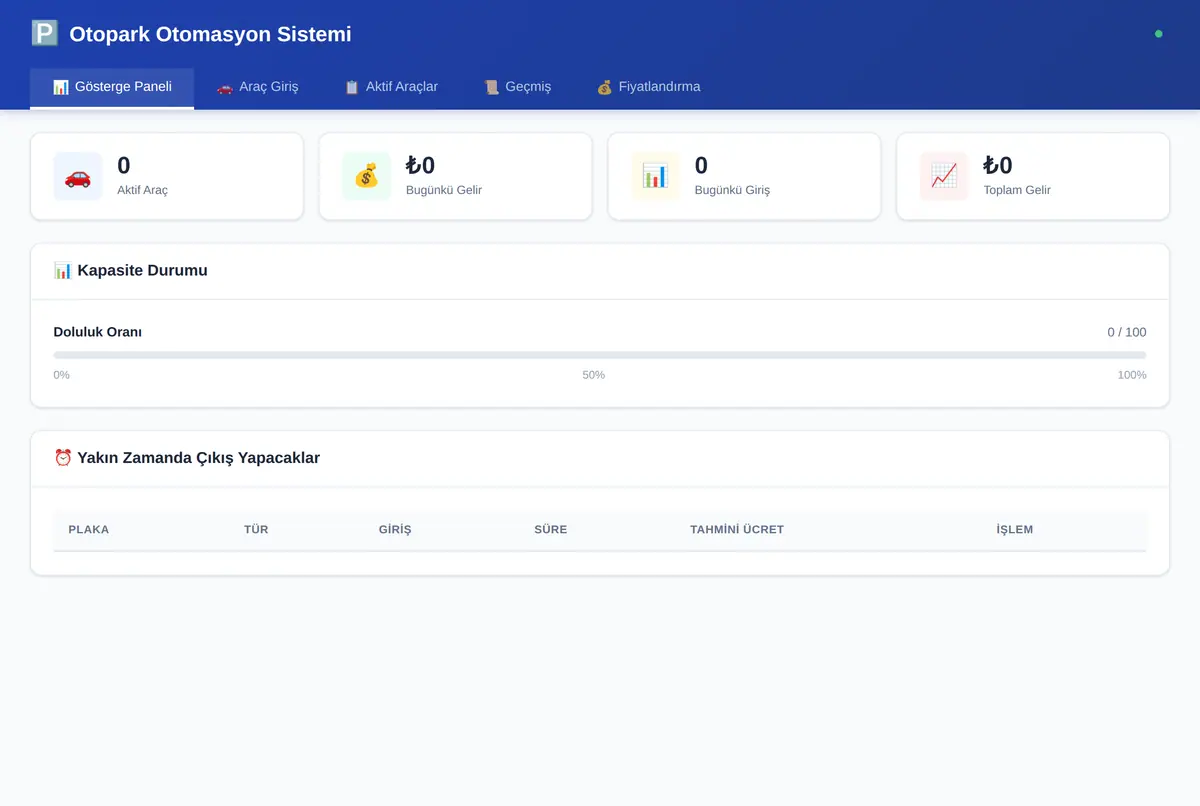
Task: Click the SÜRE column header
Action: [550, 529]
